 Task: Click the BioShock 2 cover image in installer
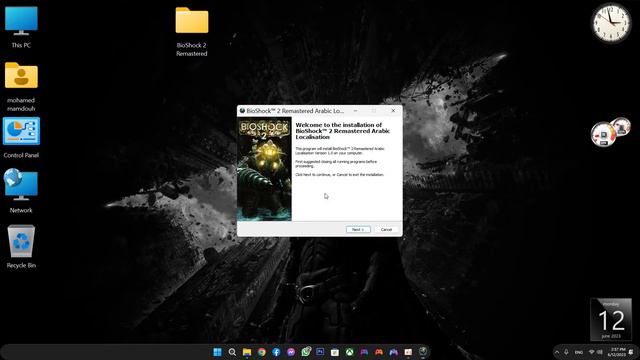pos(264,169)
